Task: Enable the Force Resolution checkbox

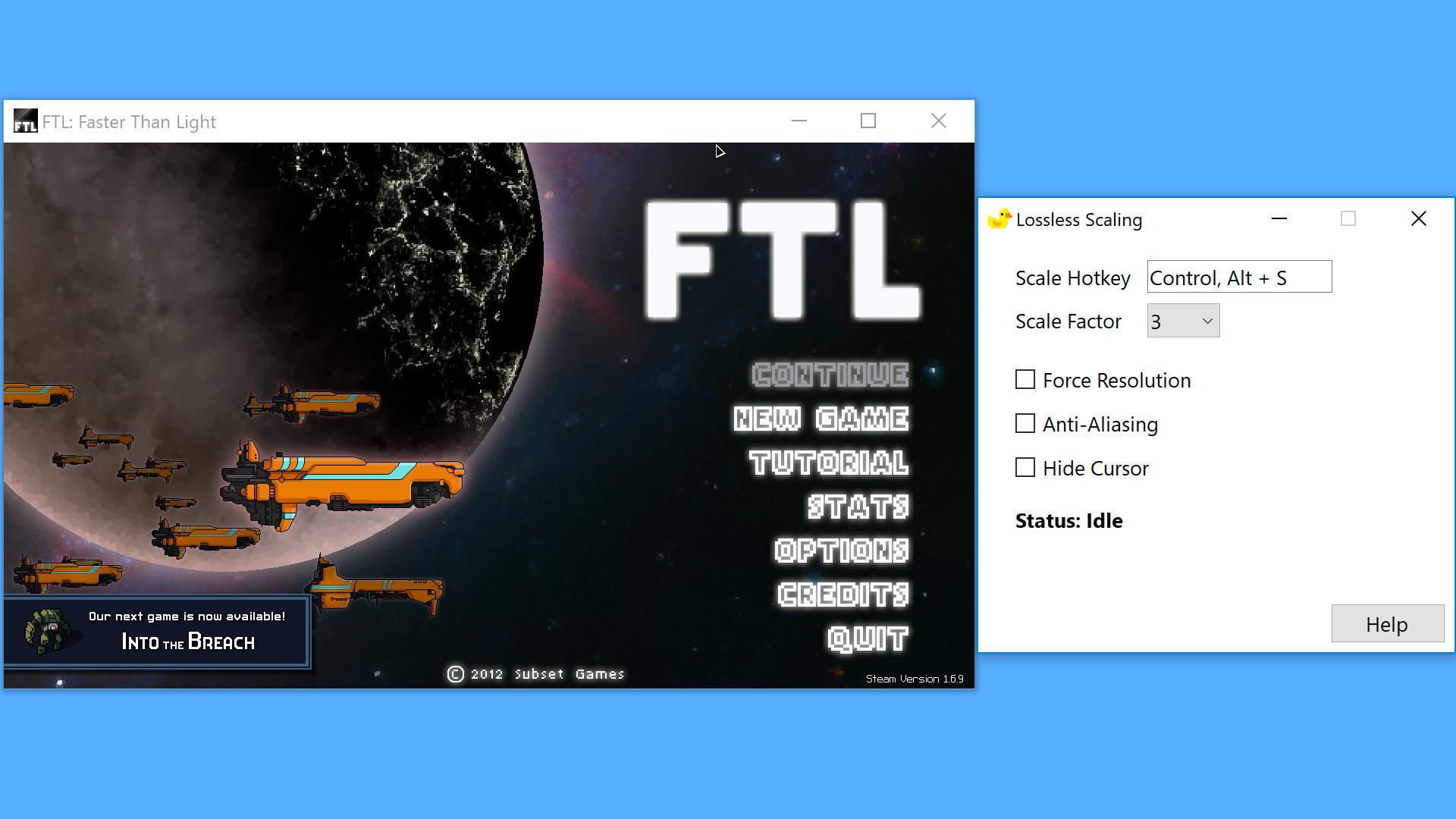Action: (1024, 380)
